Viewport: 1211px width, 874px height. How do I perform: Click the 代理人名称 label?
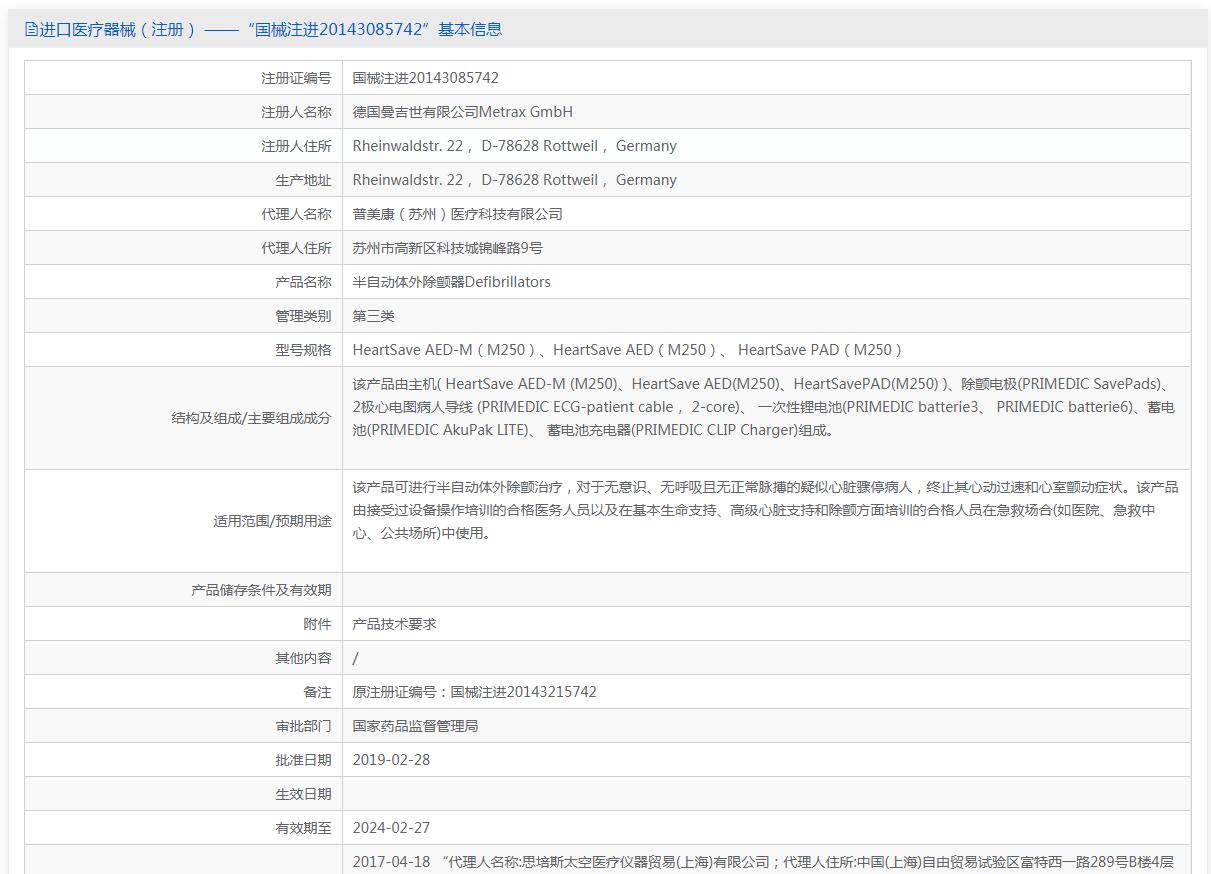[x=296, y=214]
